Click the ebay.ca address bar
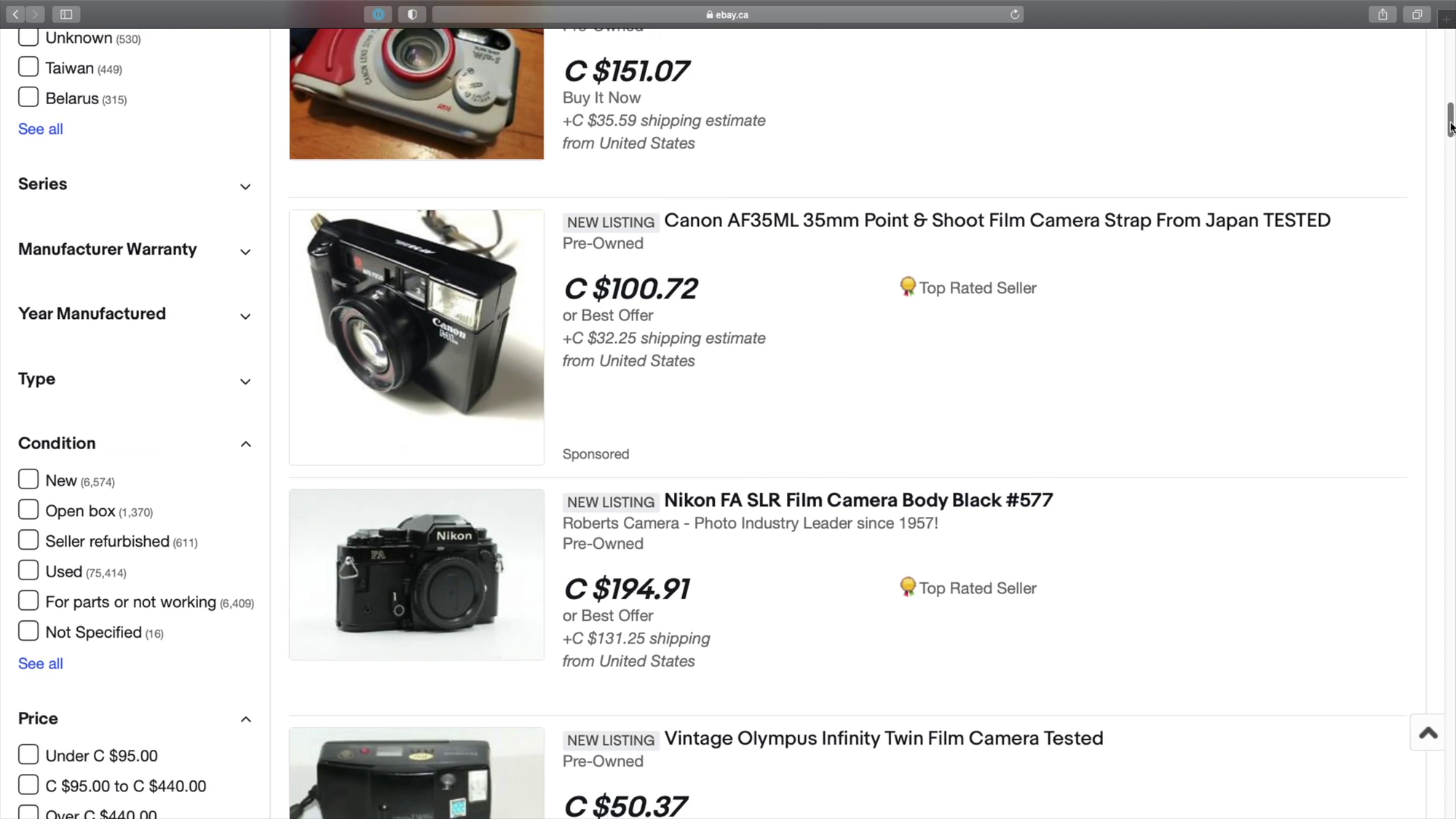1456x819 pixels. pyautogui.click(x=728, y=14)
